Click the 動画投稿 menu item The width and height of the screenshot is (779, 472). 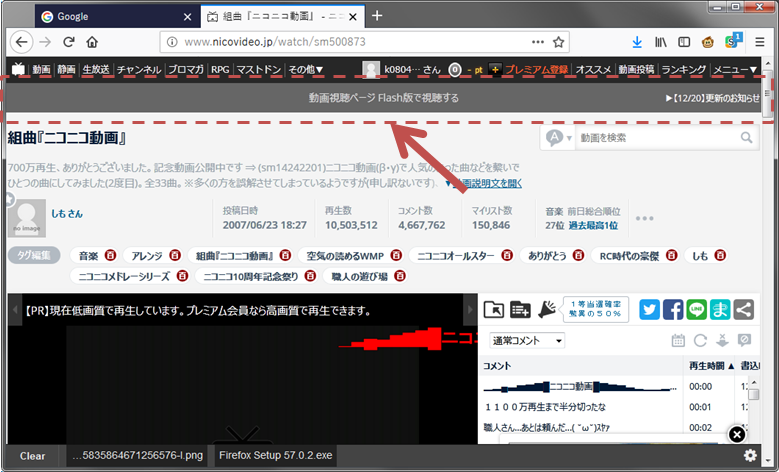tap(636, 70)
